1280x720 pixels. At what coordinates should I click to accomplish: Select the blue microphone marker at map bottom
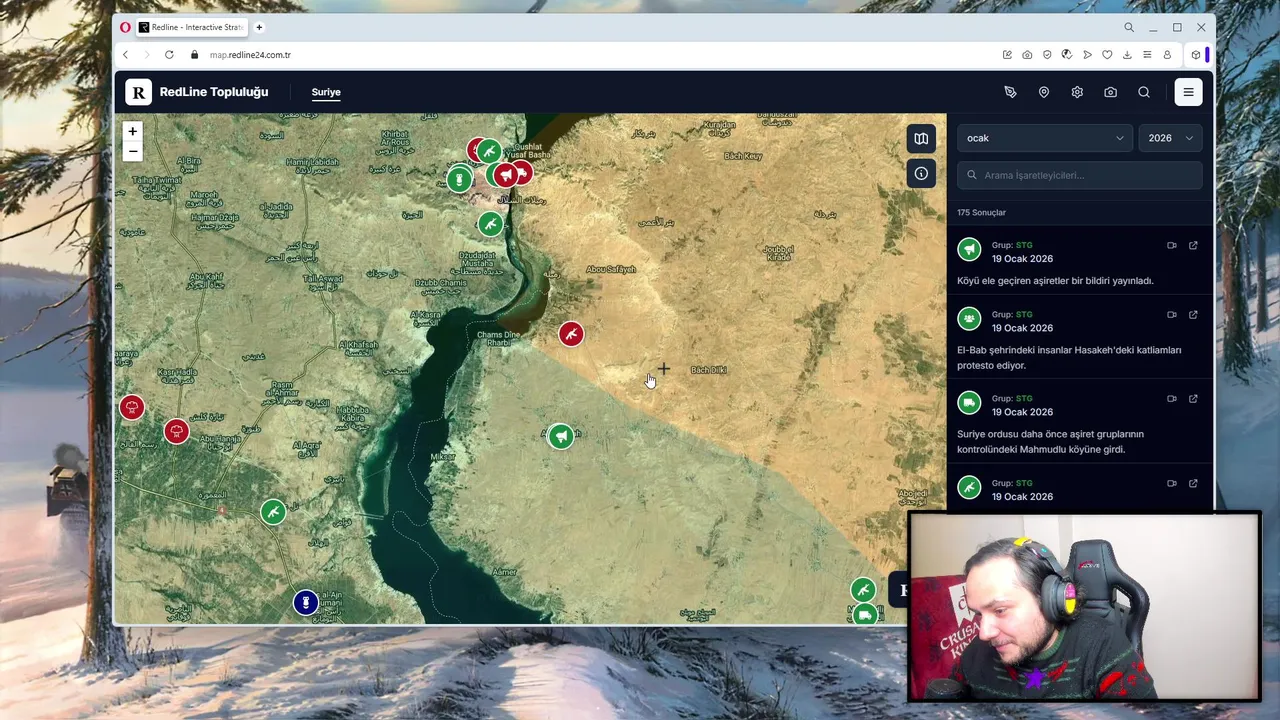click(306, 602)
